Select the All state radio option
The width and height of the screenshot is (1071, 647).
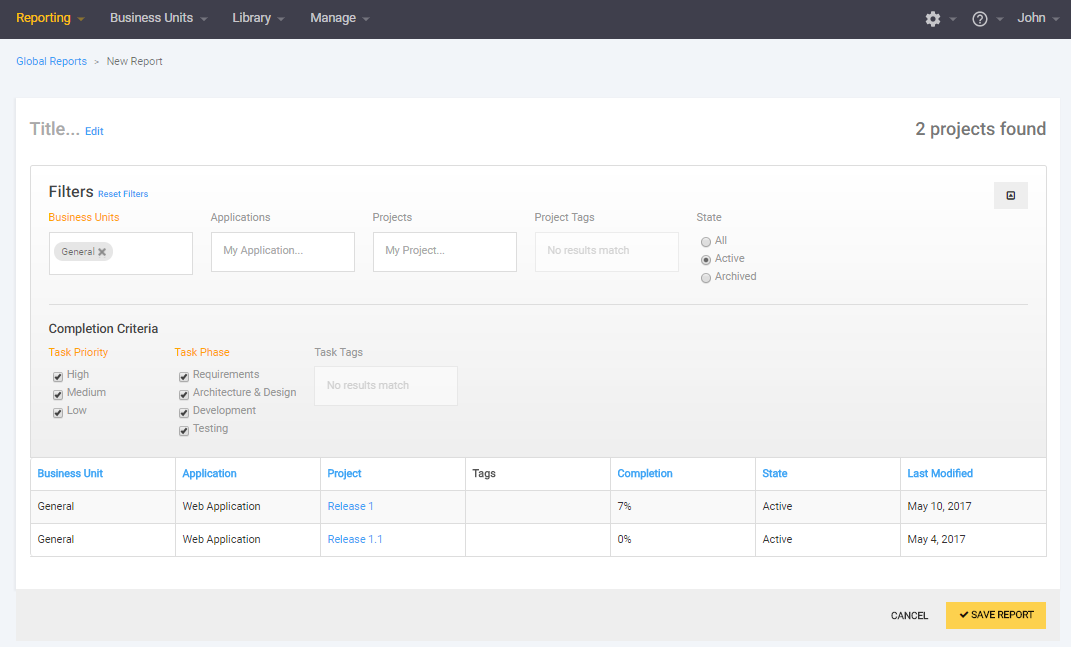point(706,241)
